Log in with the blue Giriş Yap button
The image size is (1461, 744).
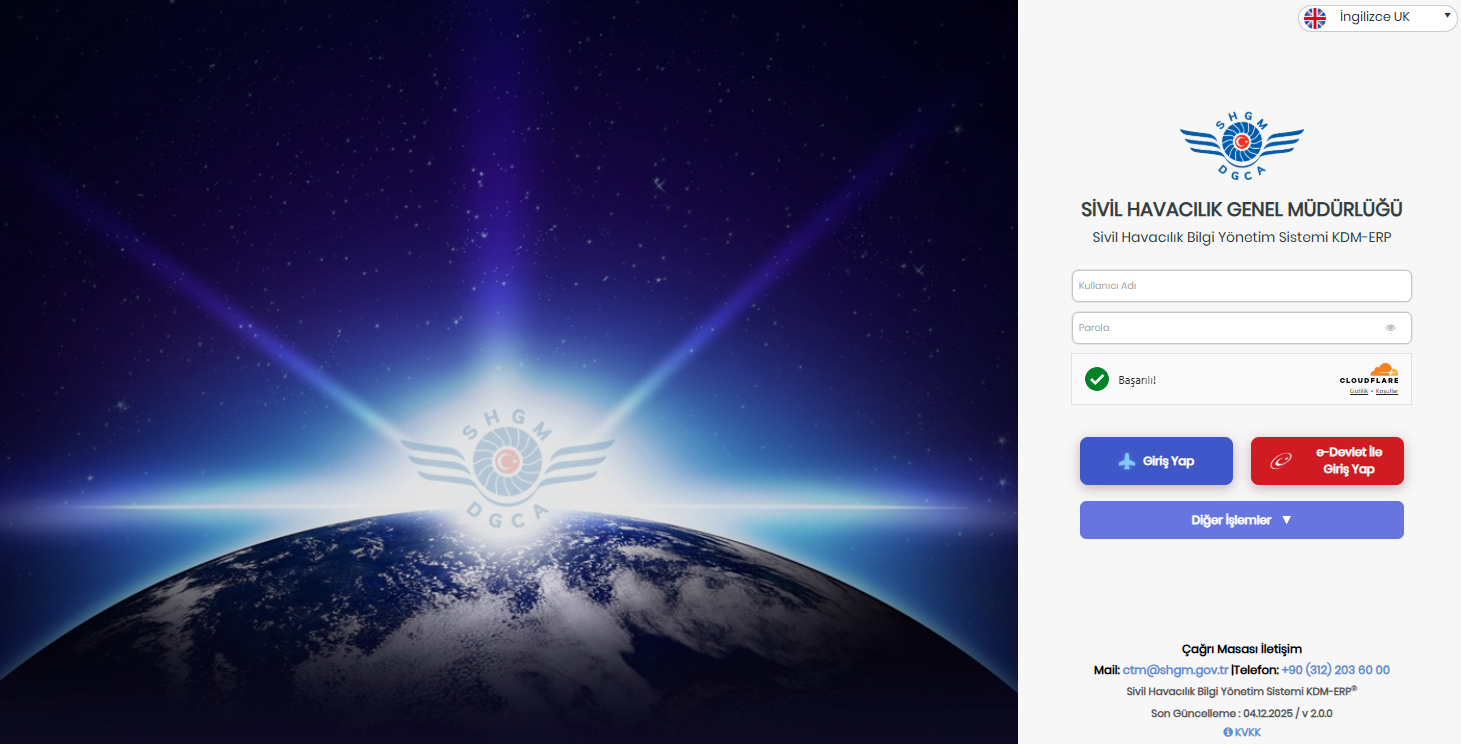coord(1156,461)
